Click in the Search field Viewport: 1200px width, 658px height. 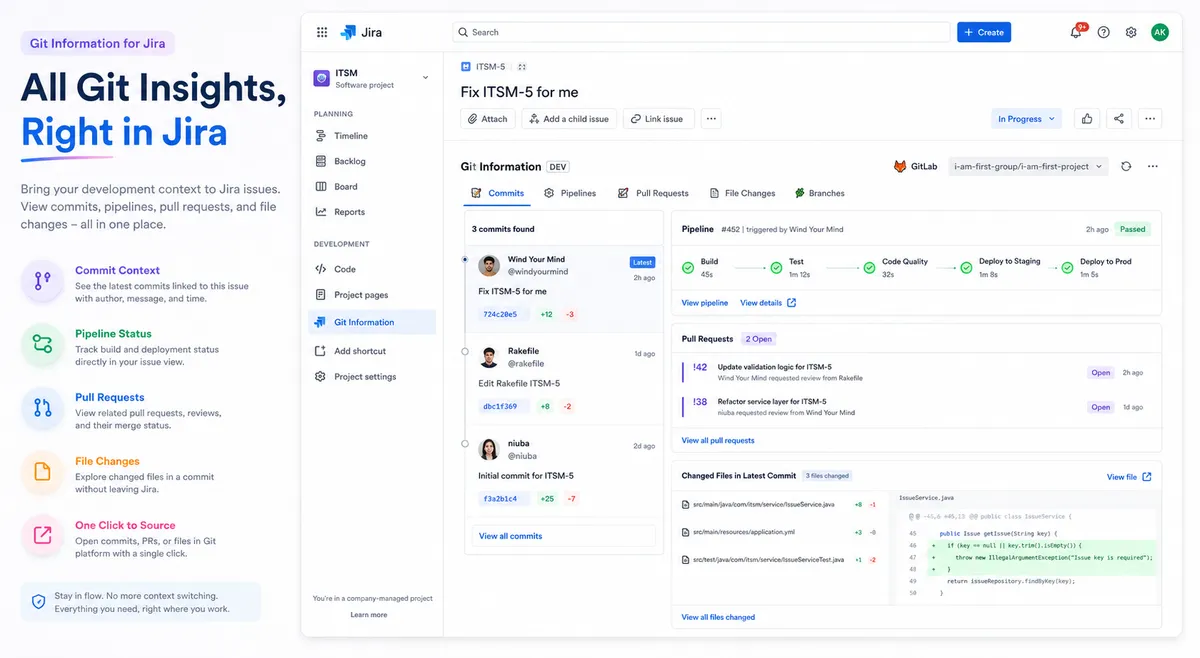(x=701, y=32)
